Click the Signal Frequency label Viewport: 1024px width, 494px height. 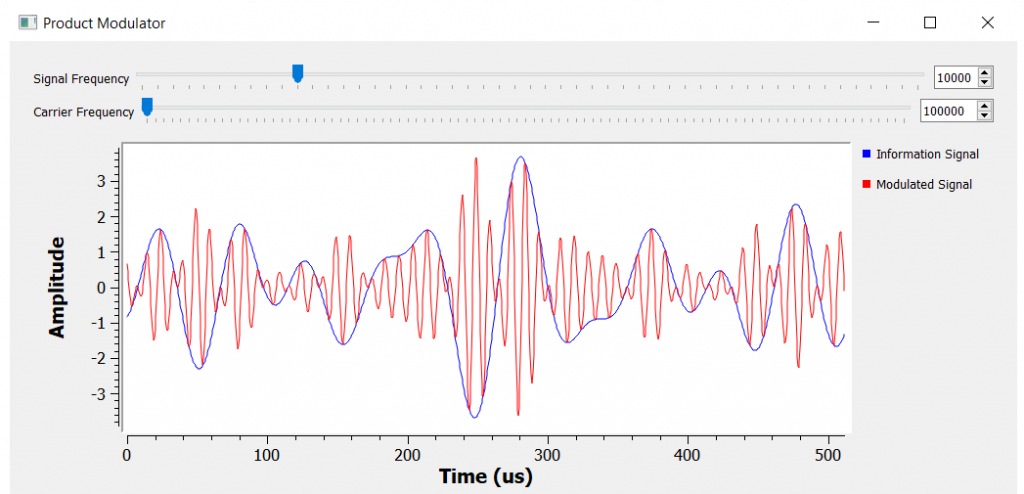[x=81, y=79]
